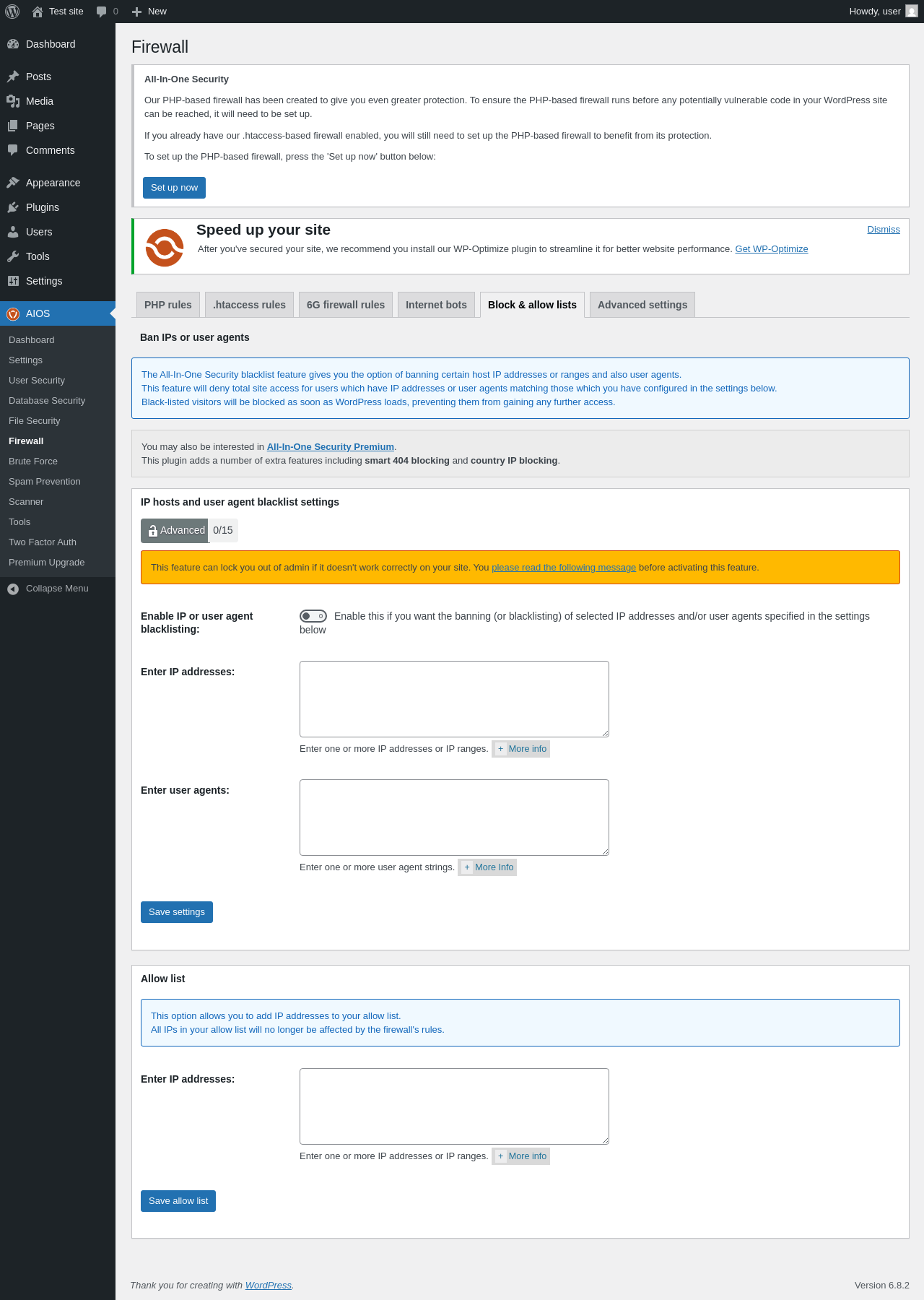Click the Advanced feature difficulty badge
This screenshot has height=1300, width=924.
pyautogui.click(x=175, y=531)
